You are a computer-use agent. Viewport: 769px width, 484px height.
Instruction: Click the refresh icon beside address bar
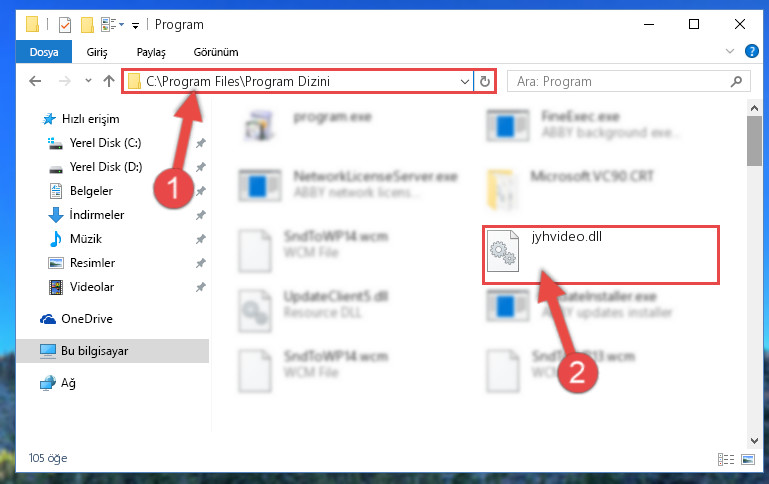click(485, 81)
